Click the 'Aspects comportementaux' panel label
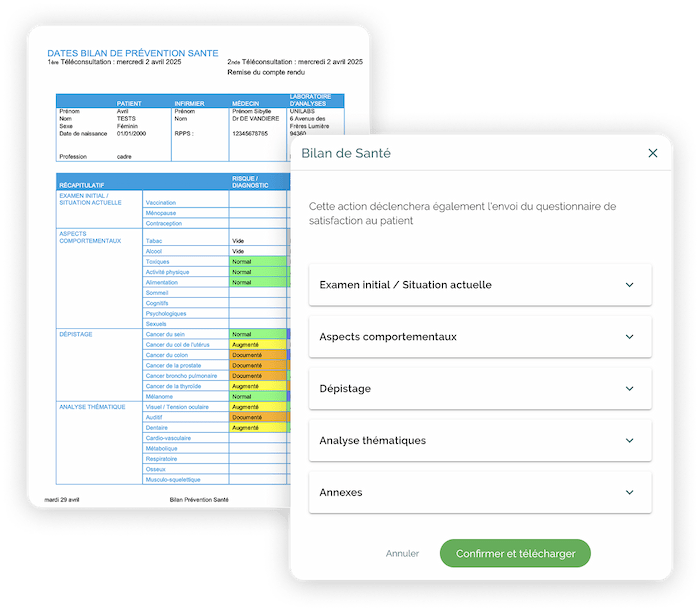 tap(388, 337)
